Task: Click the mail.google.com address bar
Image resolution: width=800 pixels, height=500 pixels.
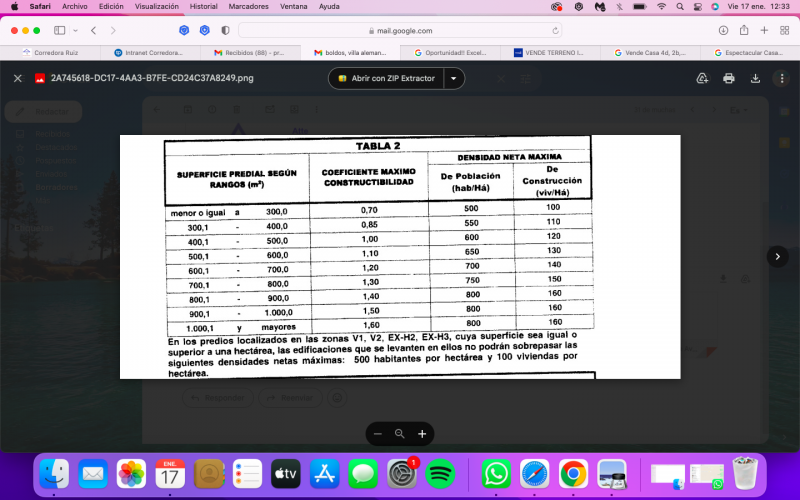Action: tap(400, 31)
